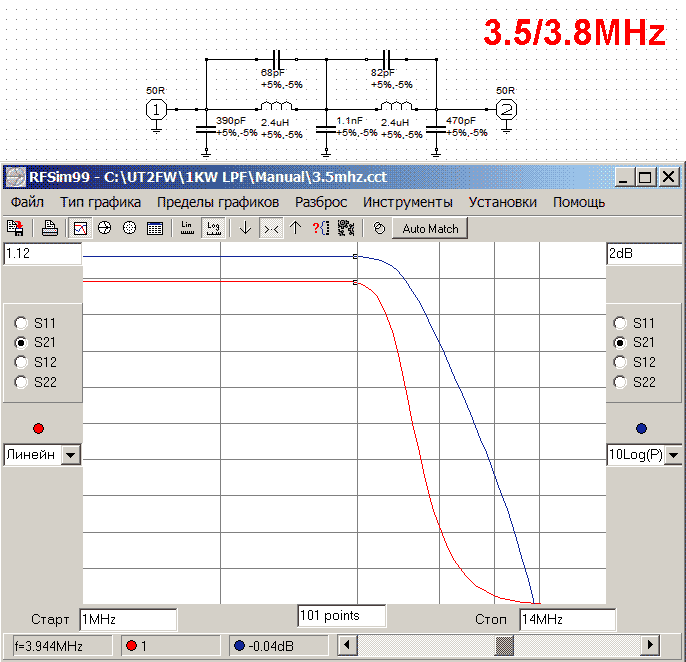
Task: Switch to Lin frequency scale
Action: click(187, 228)
